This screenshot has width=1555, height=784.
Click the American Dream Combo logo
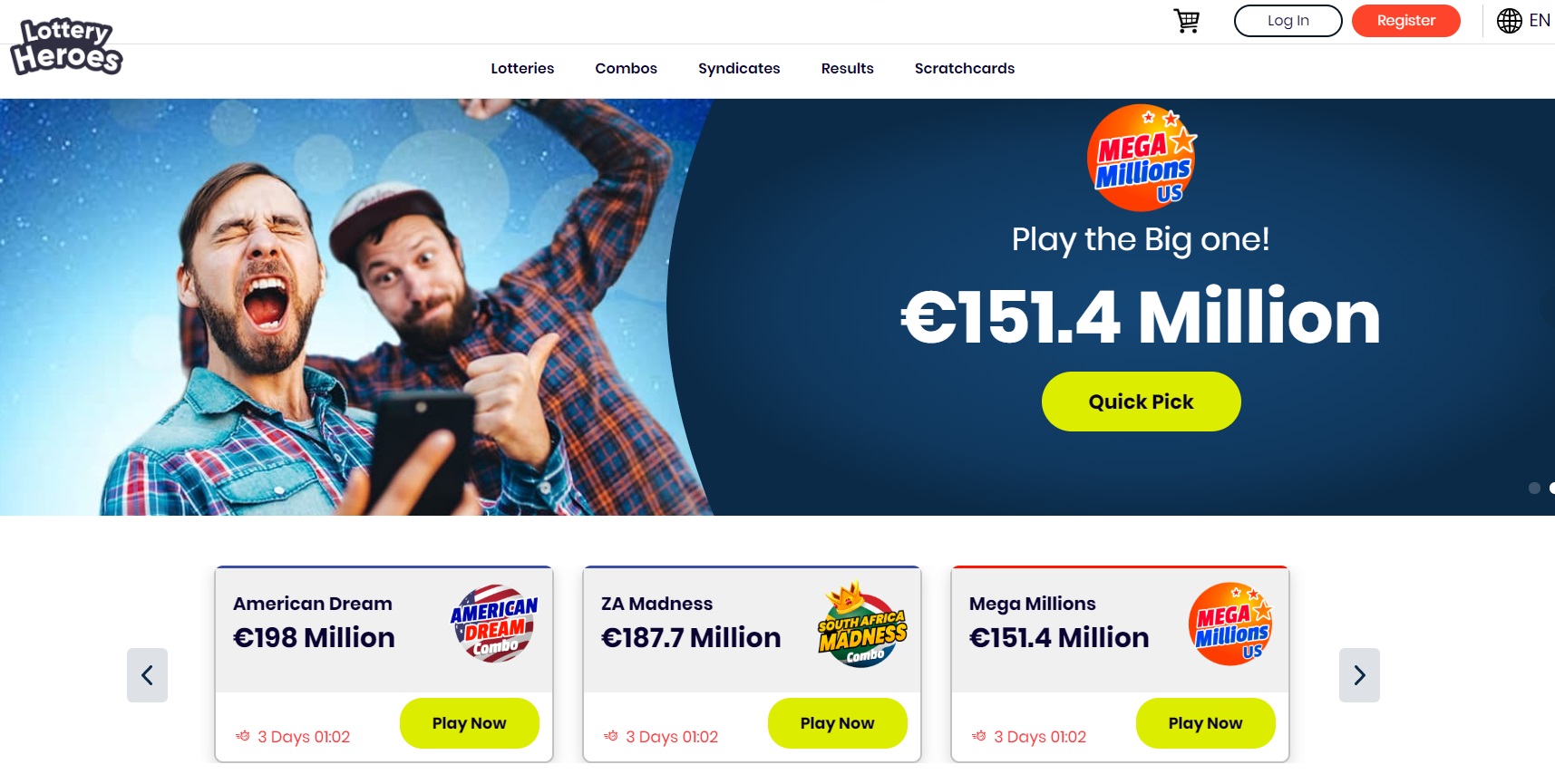point(493,624)
